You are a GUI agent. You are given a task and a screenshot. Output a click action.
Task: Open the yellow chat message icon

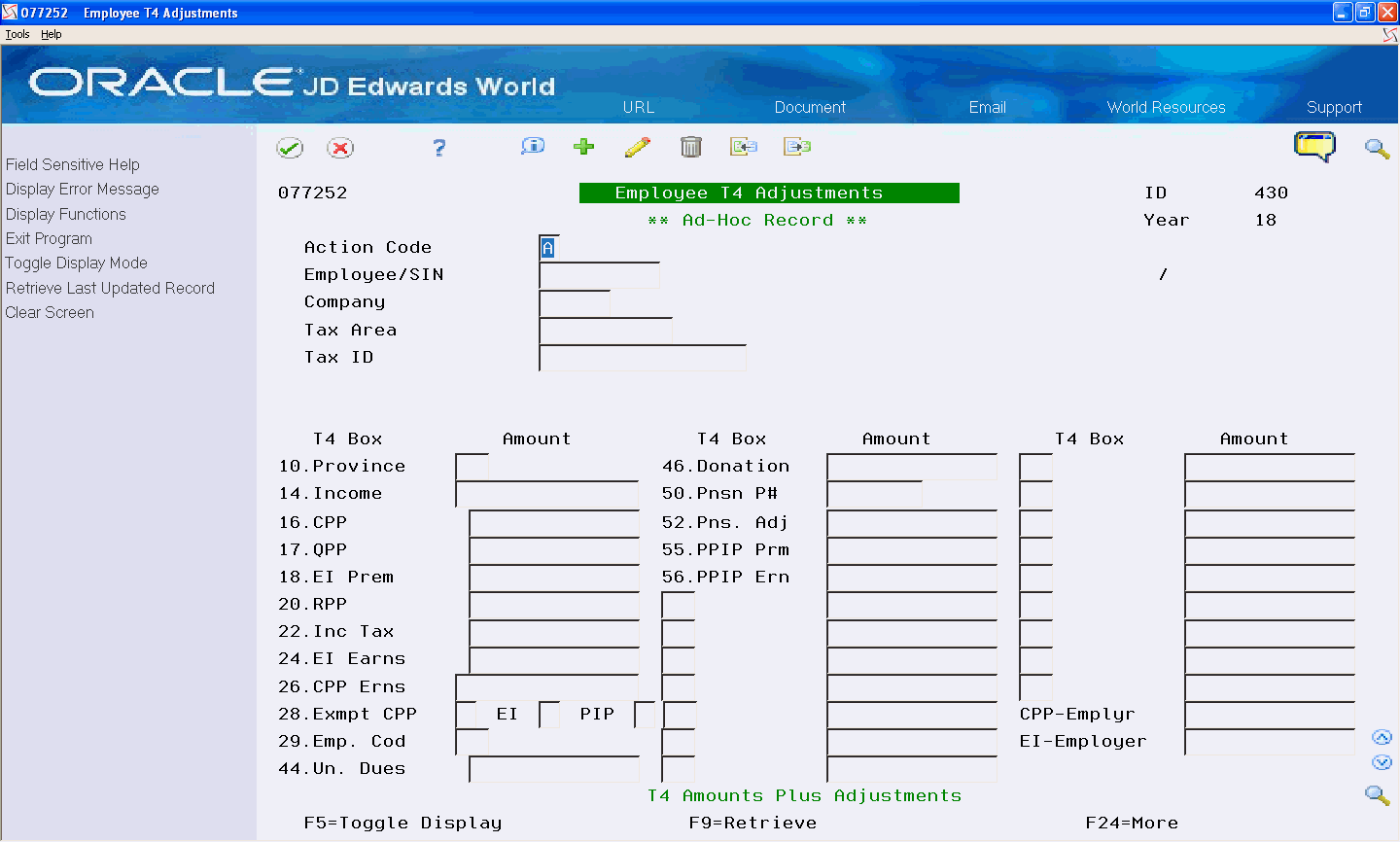(1314, 147)
